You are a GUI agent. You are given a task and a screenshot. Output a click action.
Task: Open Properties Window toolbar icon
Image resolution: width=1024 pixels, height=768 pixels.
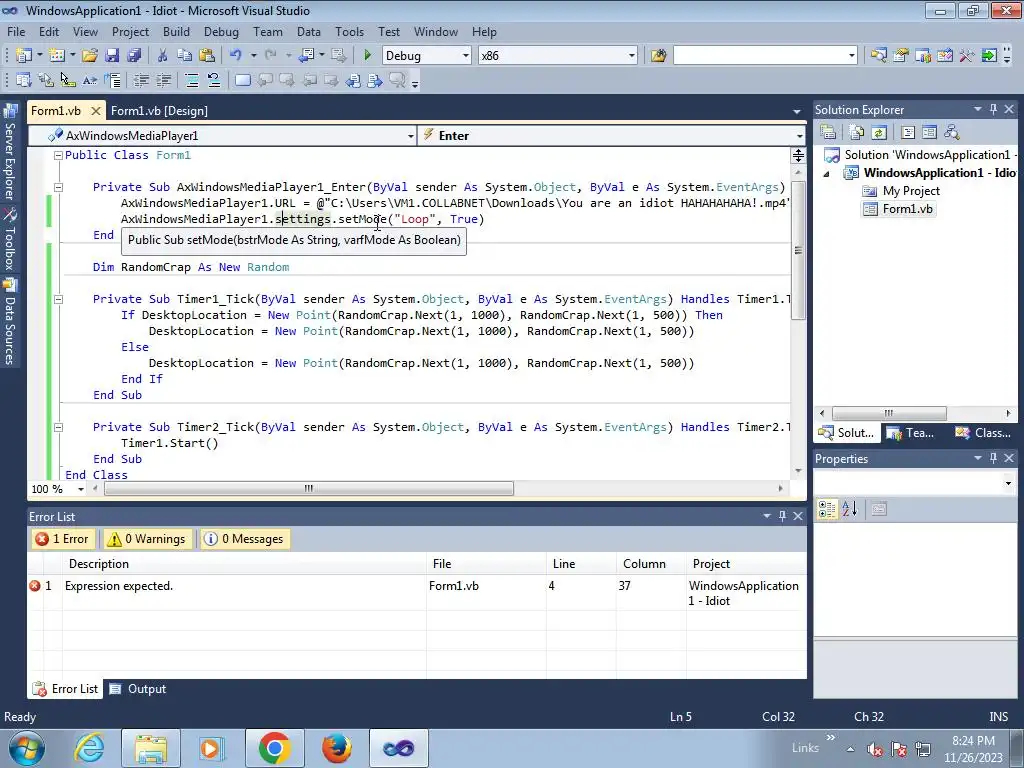pos(901,56)
